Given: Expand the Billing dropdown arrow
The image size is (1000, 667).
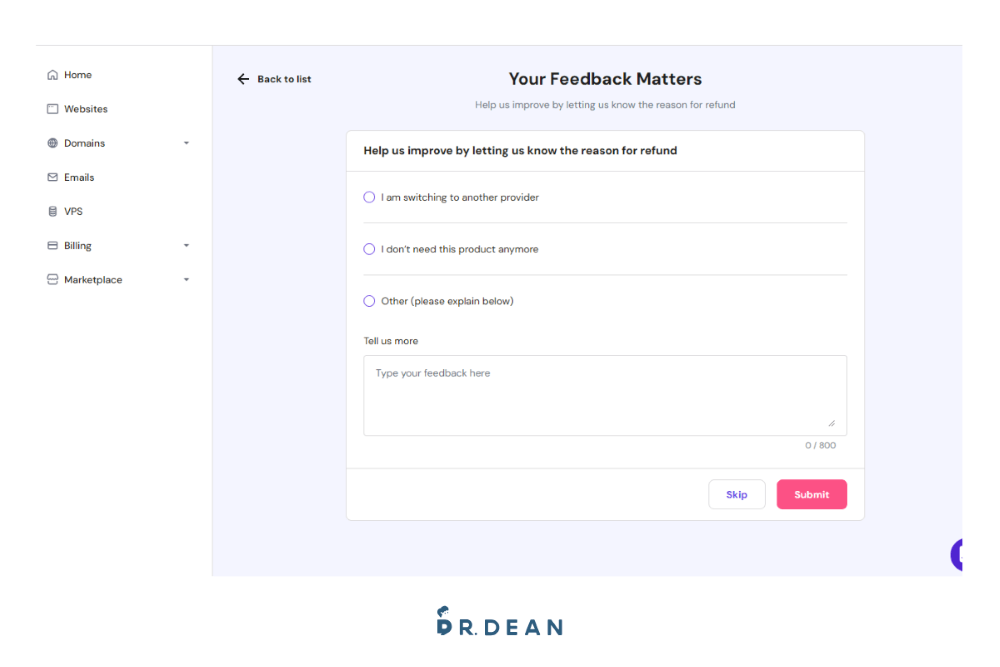Looking at the screenshot, I should pyautogui.click(x=186, y=246).
